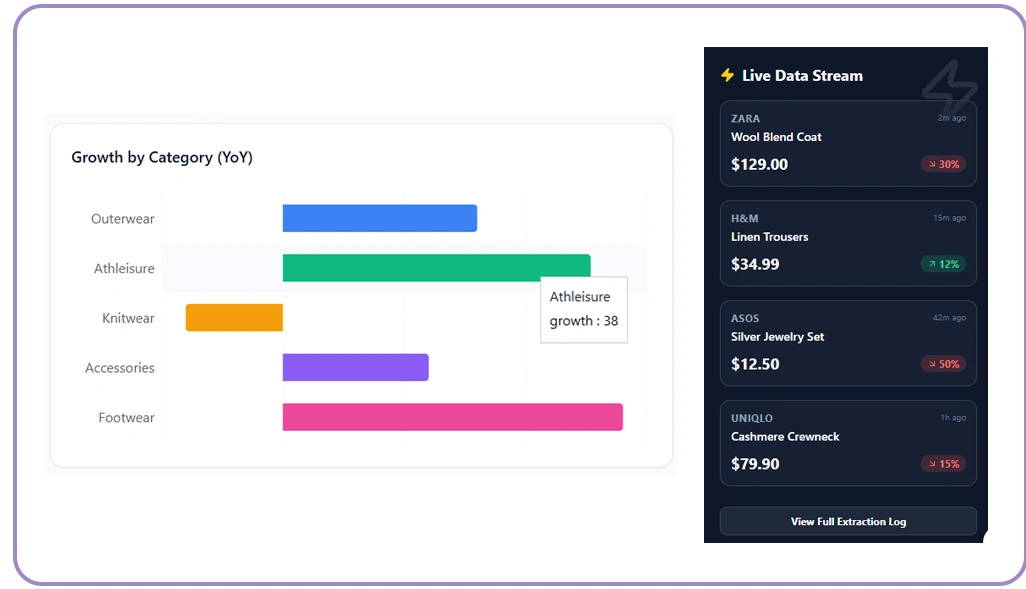Image resolution: width=1026 pixels, height=589 pixels.
Task: Click the 15% decline badge for Cashmere Crewneck
Action: coord(941,464)
